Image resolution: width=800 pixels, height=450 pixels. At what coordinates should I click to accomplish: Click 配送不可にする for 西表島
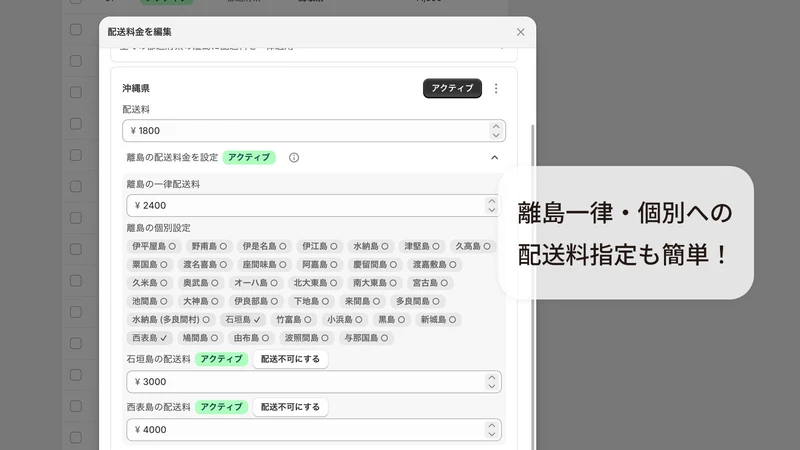[290, 407]
